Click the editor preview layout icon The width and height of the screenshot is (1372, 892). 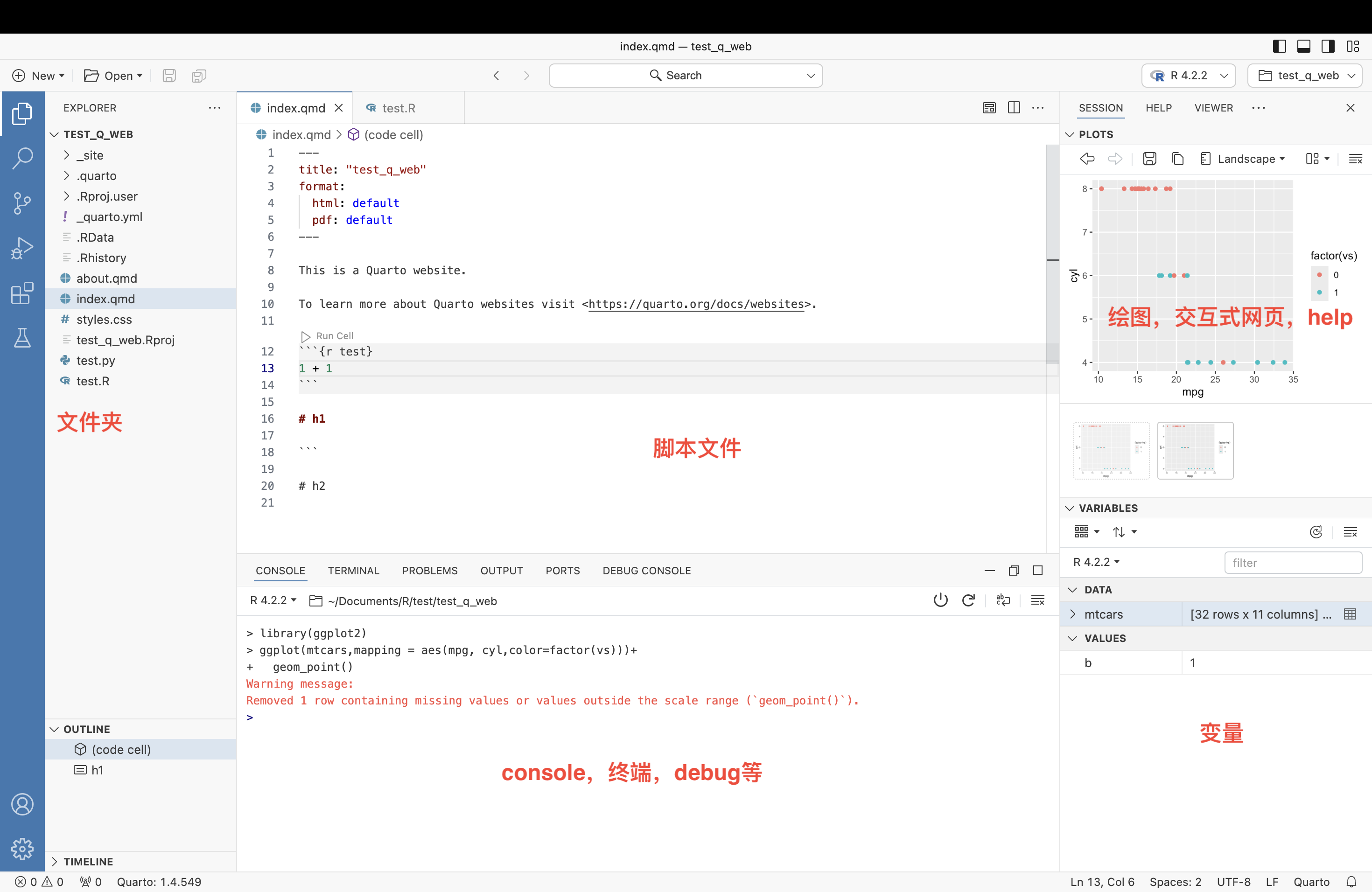pyautogui.click(x=989, y=107)
